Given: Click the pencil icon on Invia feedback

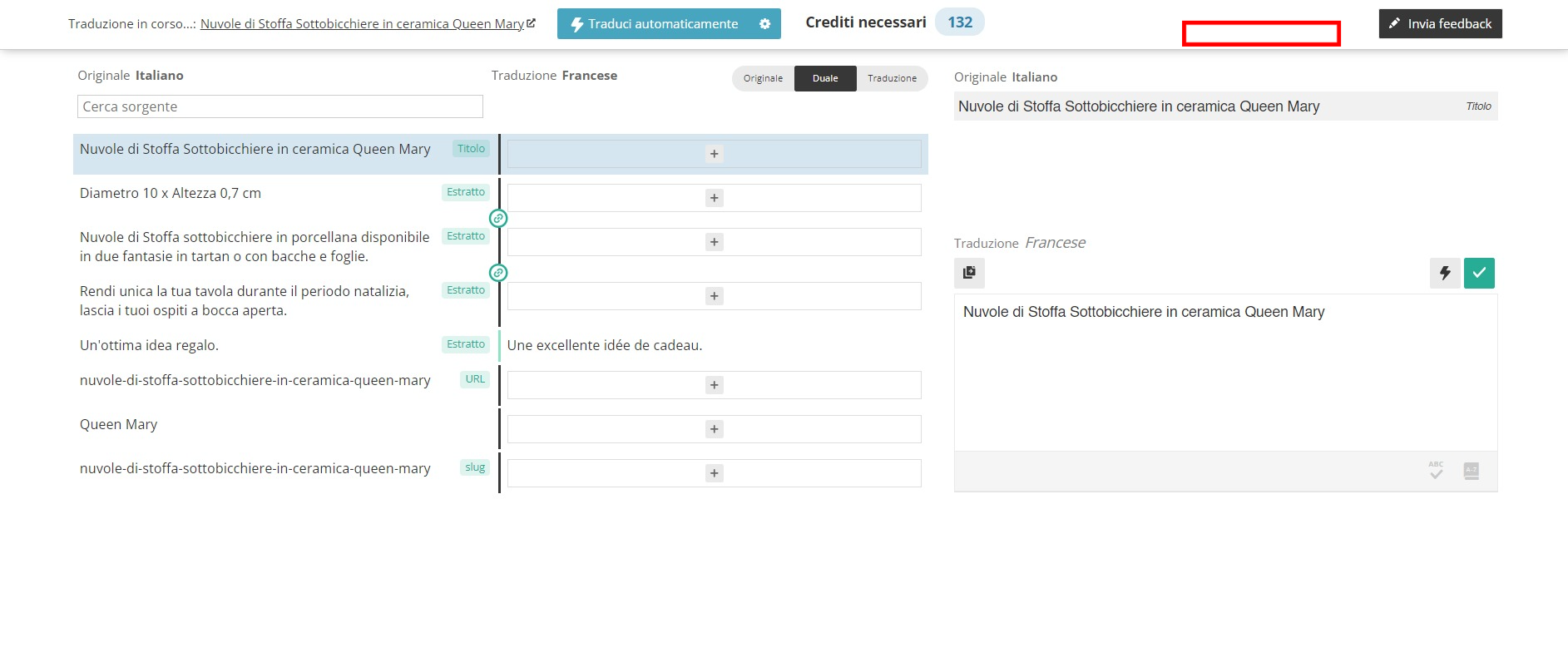Looking at the screenshot, I should tap(1394, 23).
